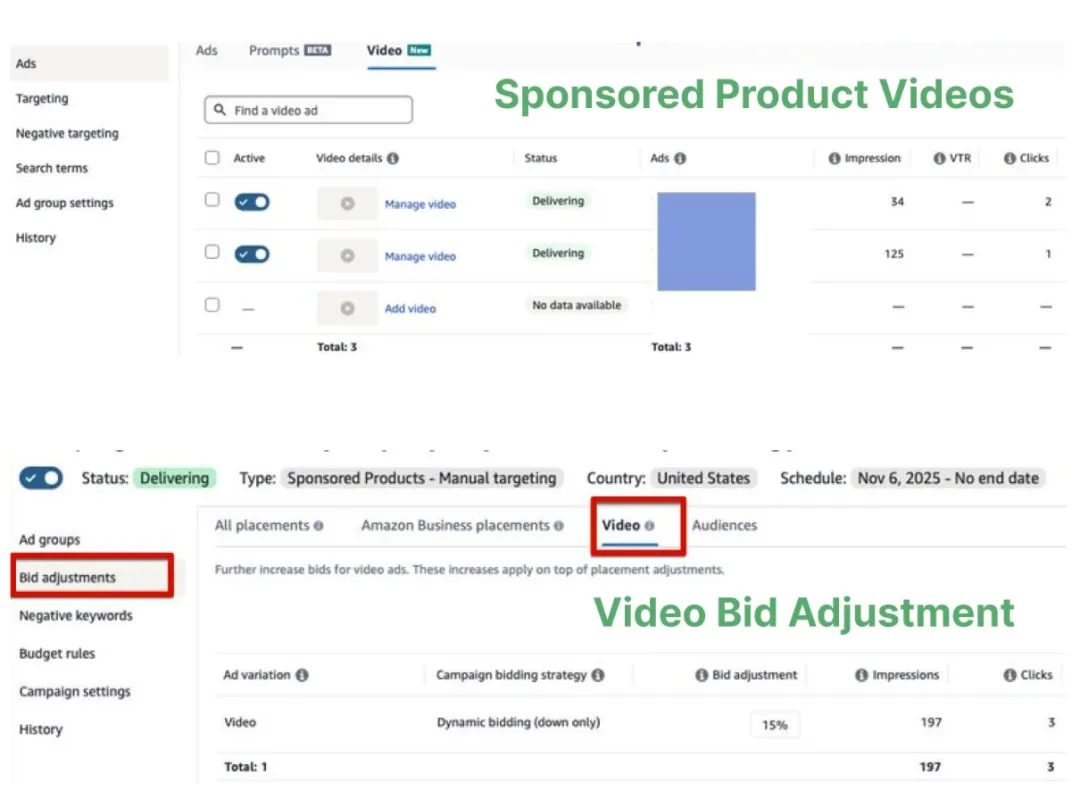This screenshot has height=800, width=1080.
Task: Open info icon beside Campaign bidding strategy header
Action: coord(598,675)
